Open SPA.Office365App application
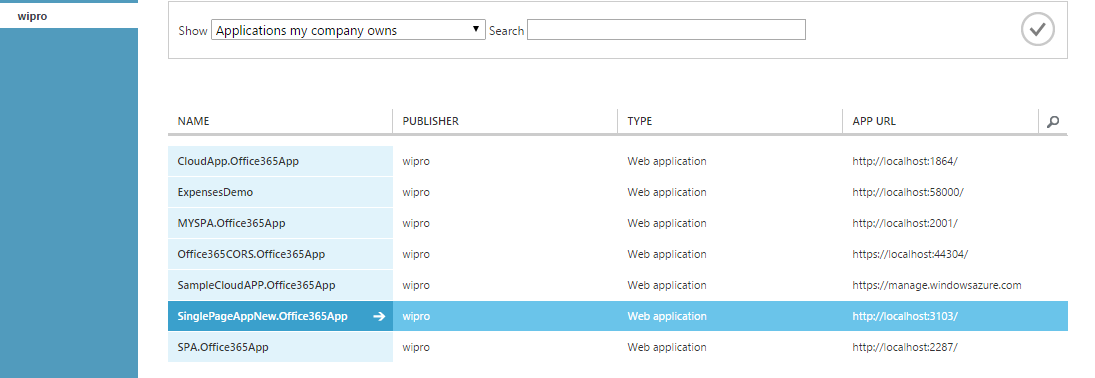 (223, 347)
